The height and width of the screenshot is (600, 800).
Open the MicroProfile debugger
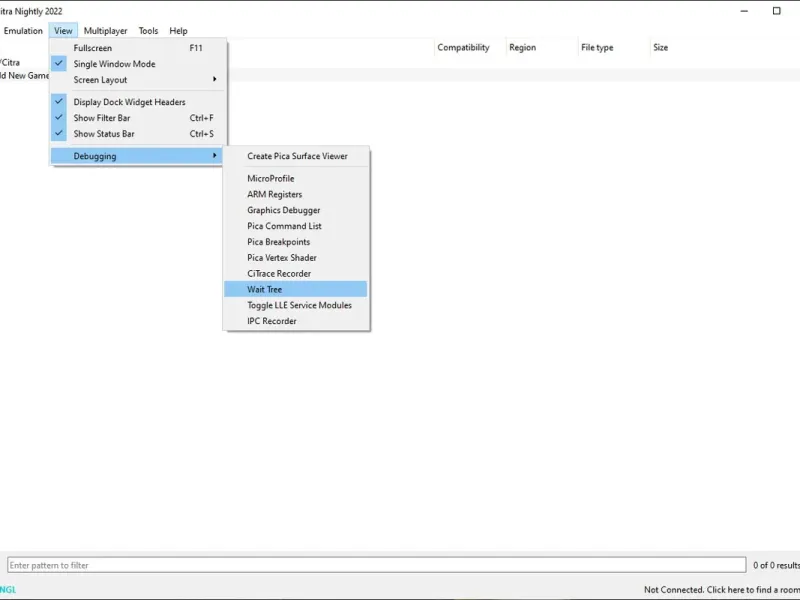[296, 179]
